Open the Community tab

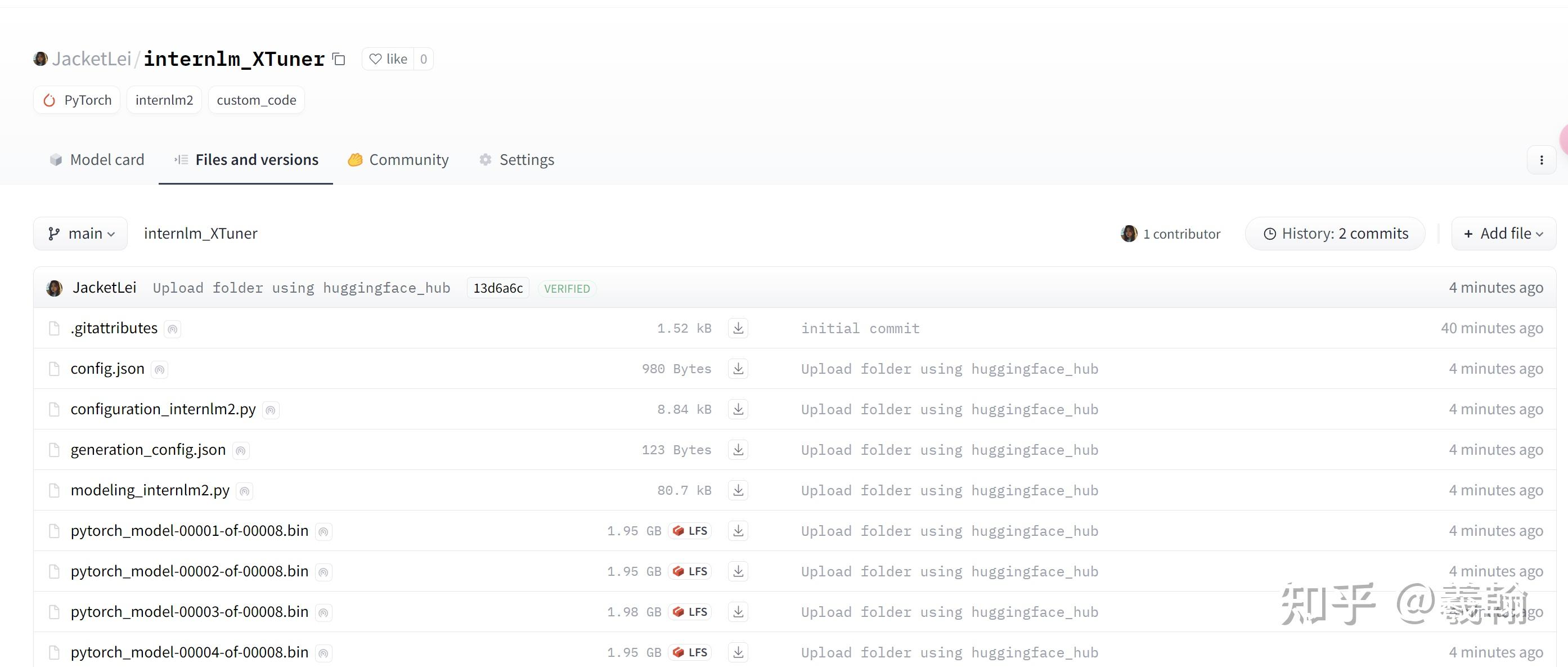pos(398,160)
